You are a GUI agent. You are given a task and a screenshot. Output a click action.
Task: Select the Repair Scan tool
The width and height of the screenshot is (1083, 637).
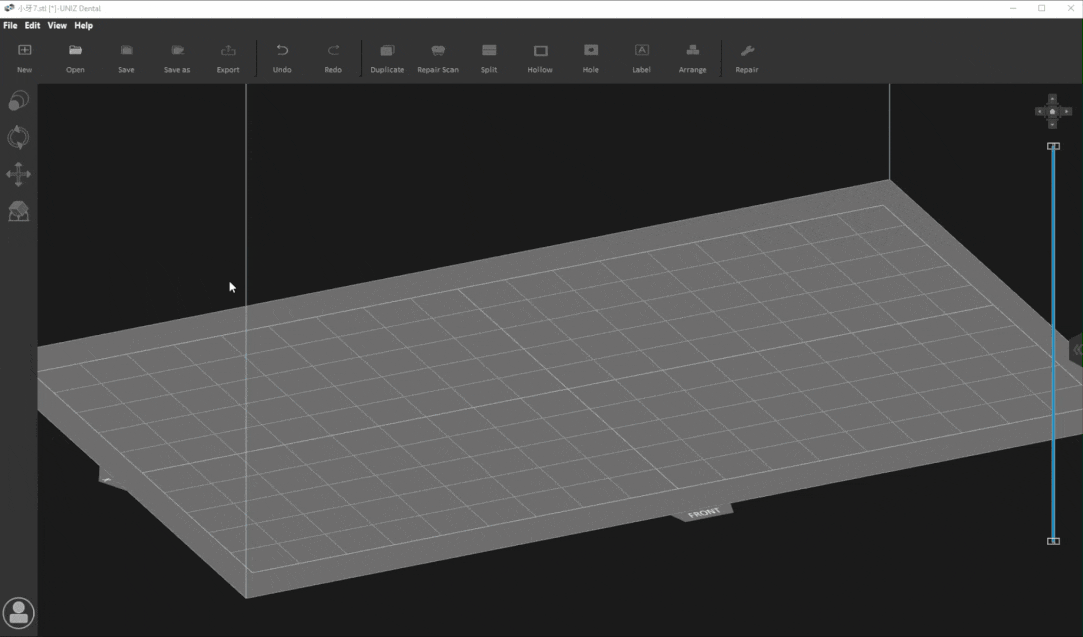pyautogui.click(x=438, y=51)
